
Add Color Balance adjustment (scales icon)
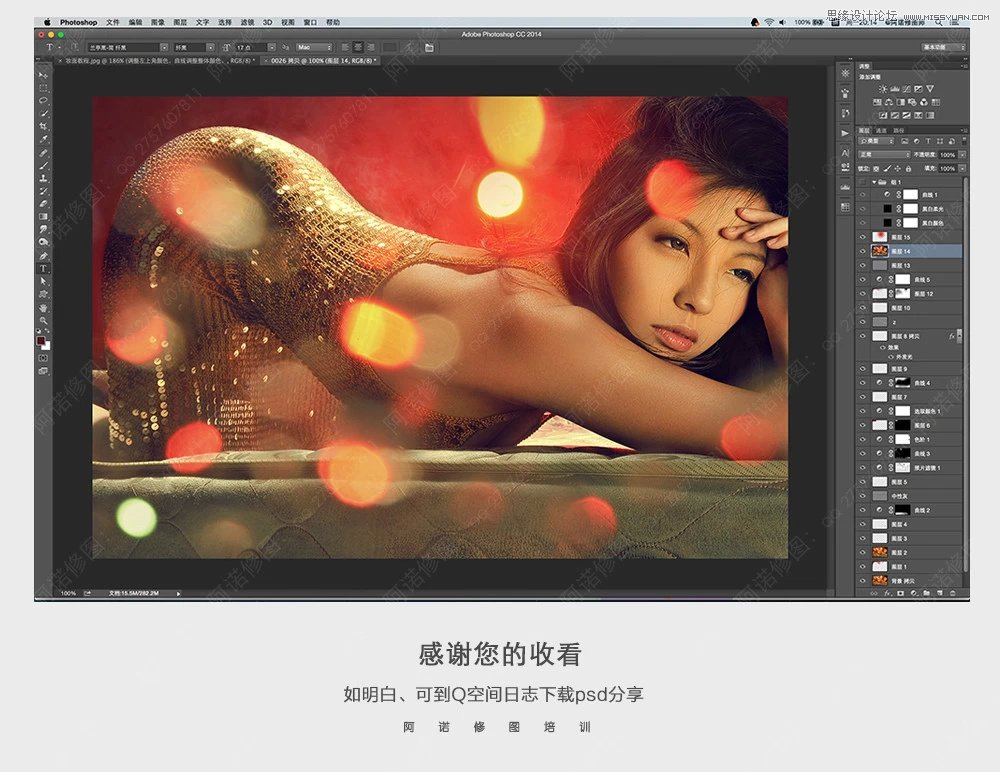coord(888,102)
